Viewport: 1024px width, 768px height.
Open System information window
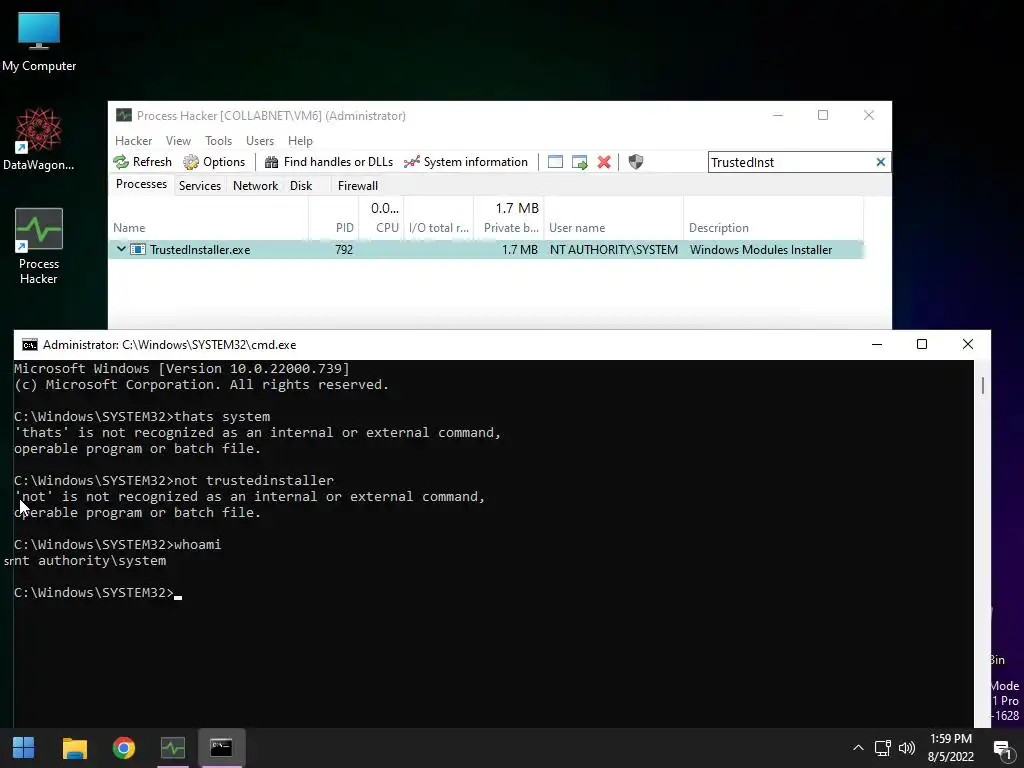coord(466,162)
